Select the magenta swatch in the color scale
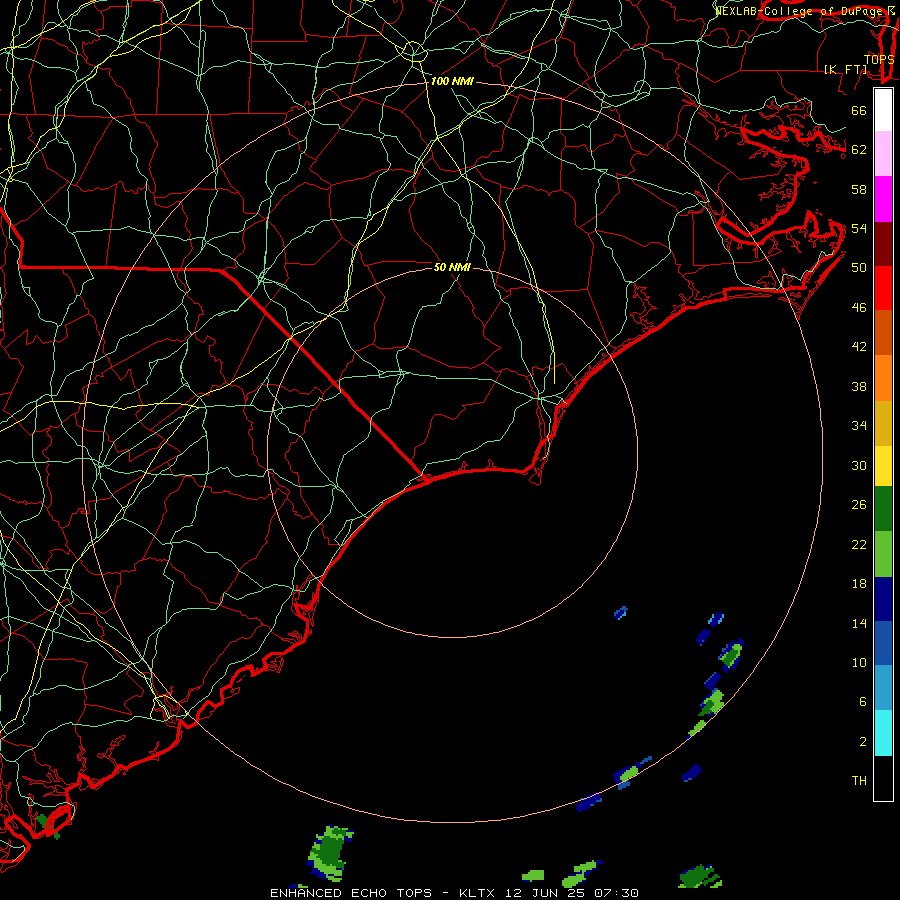The height and width of the screenshot is (900, 900). point(883,199)
